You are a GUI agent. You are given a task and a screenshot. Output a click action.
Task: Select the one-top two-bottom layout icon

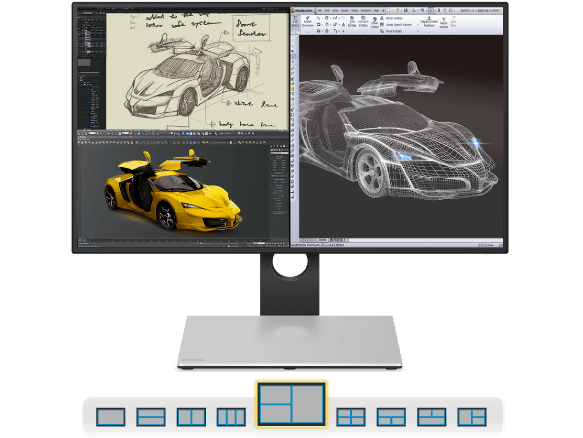(x=391, y=416)
